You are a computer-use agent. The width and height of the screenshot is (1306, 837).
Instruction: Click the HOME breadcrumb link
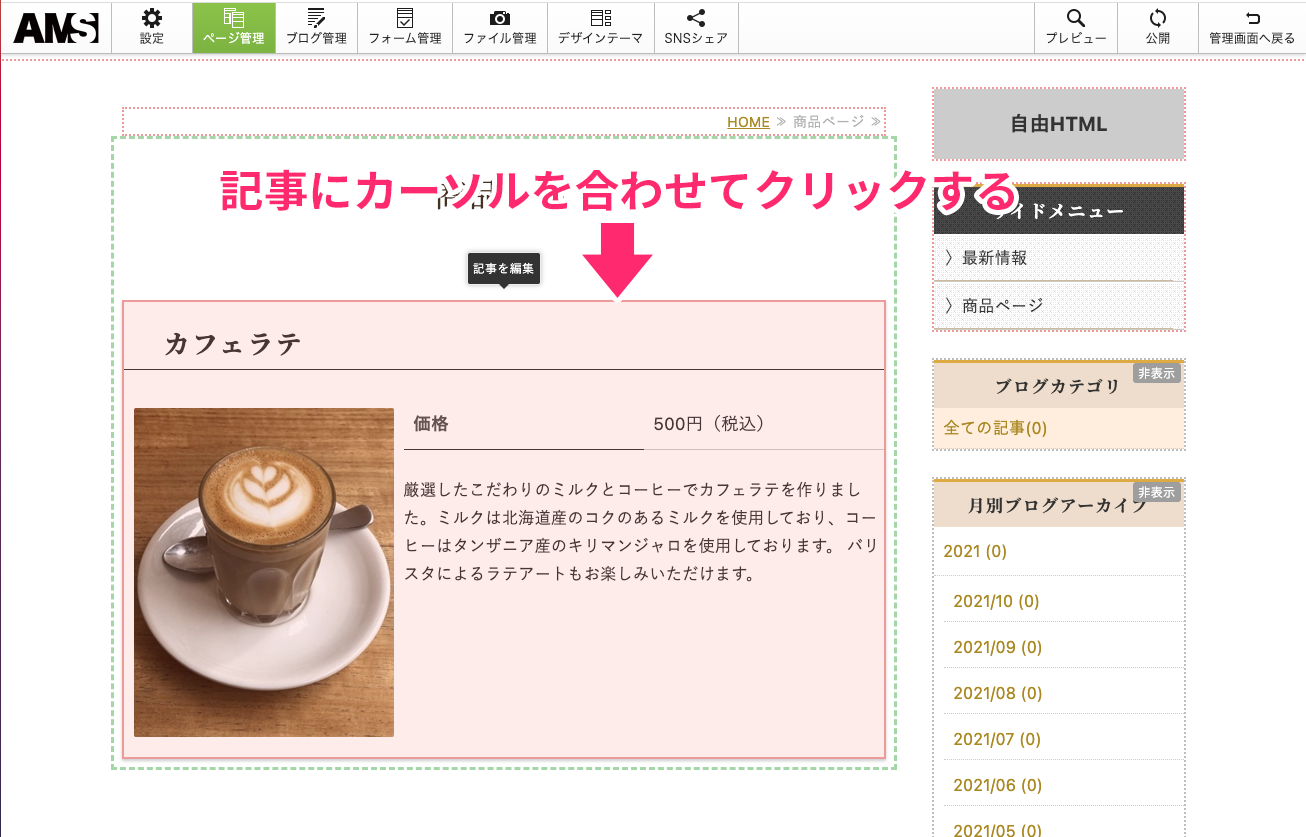(x=748, y=122)
